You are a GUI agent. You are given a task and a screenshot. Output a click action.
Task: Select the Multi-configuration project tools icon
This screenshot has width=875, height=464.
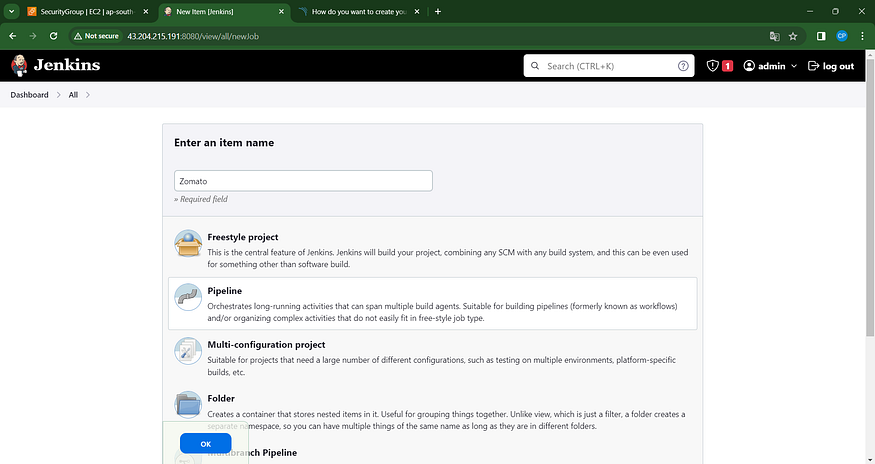pyautogui.click(x=188, y=351)
